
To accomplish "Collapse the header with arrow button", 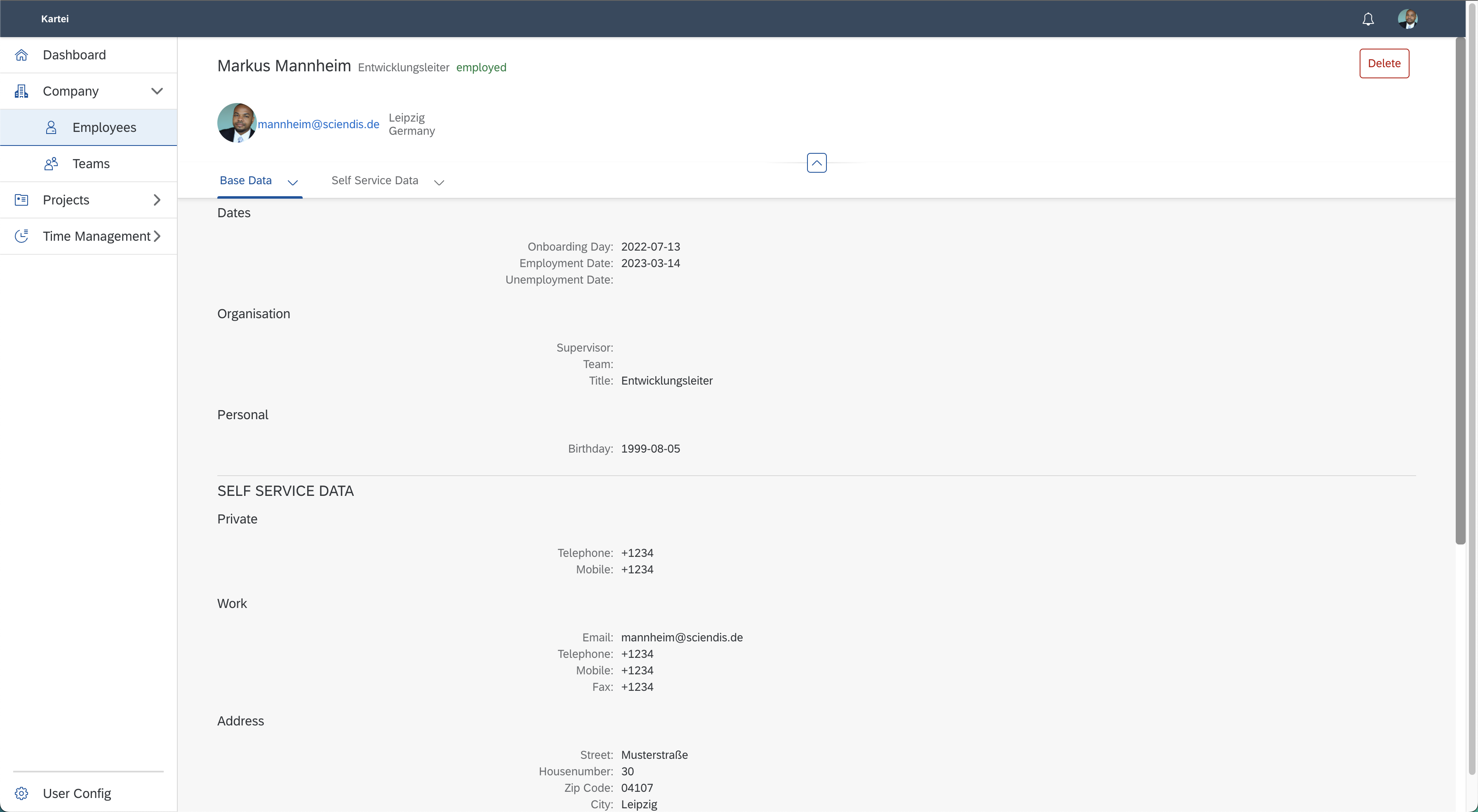I will point(817,163).
